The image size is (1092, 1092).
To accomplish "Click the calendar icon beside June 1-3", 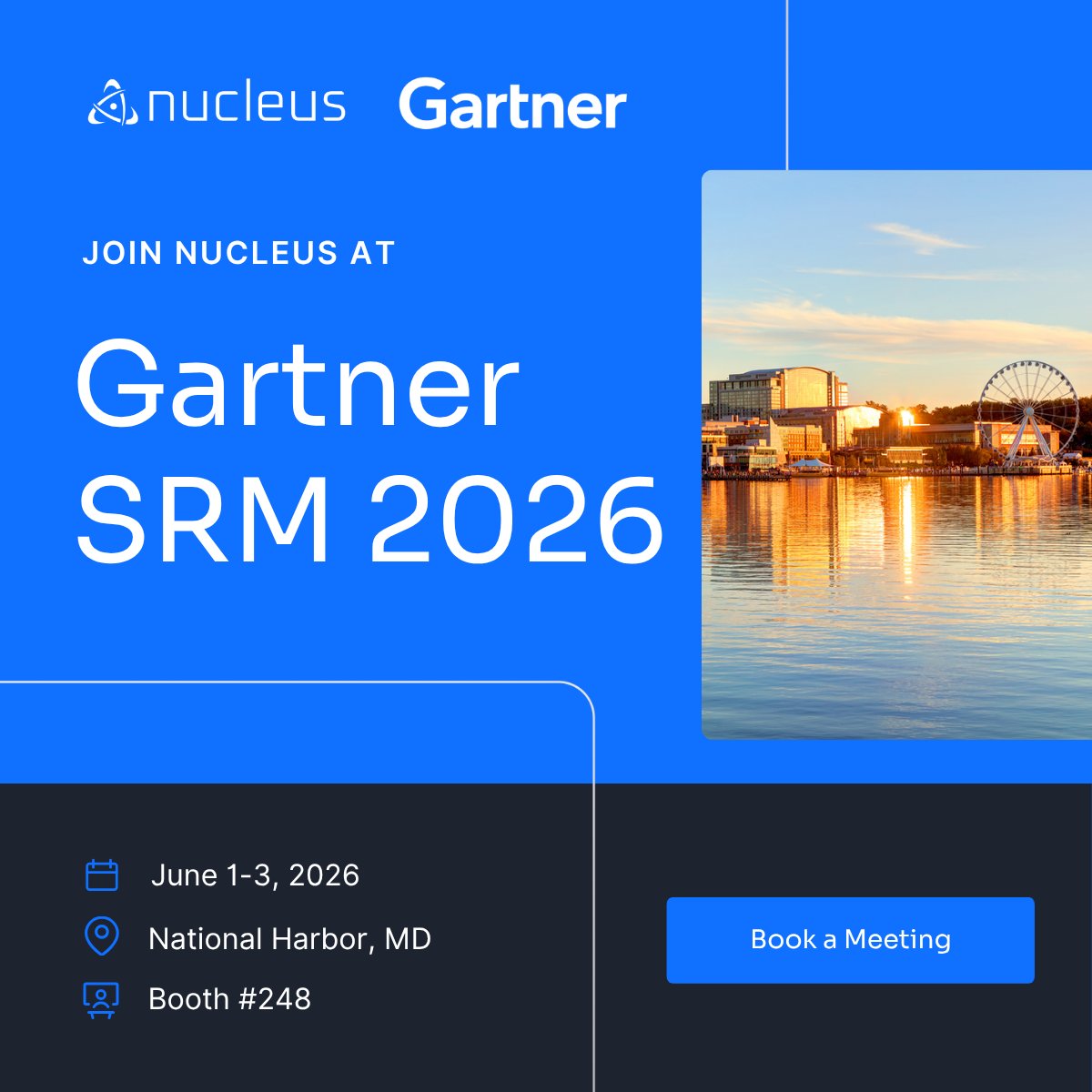I will (102, 875).
